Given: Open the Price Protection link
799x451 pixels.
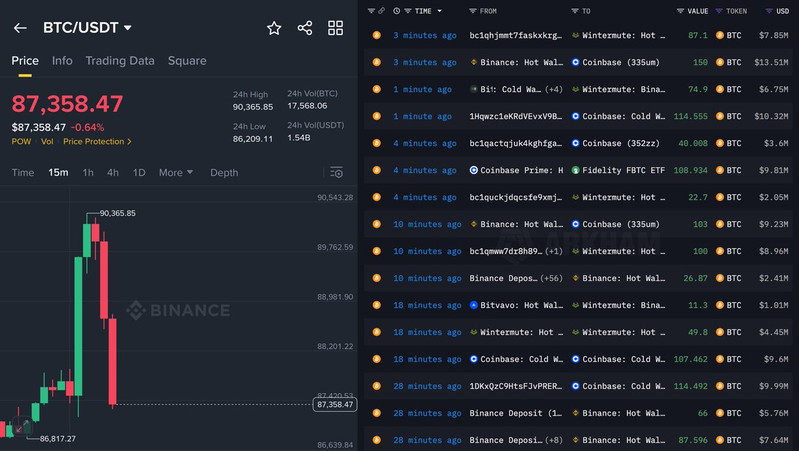Looking at the screenshot, I should [97, 142].
